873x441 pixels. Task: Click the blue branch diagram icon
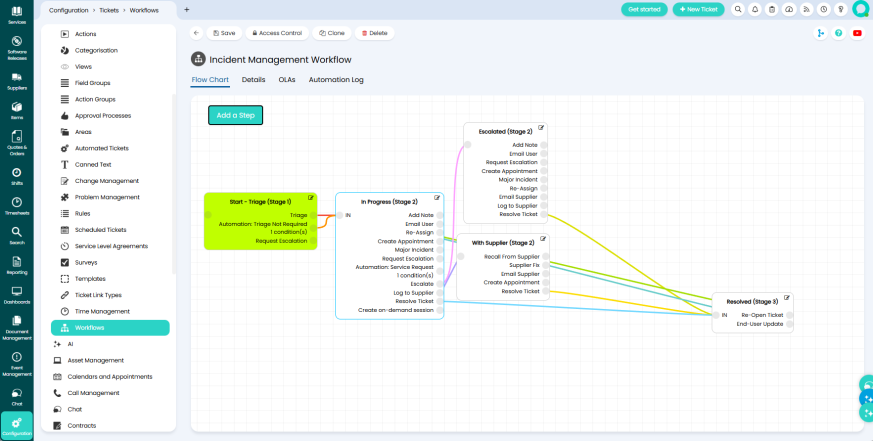coord(820,33)
